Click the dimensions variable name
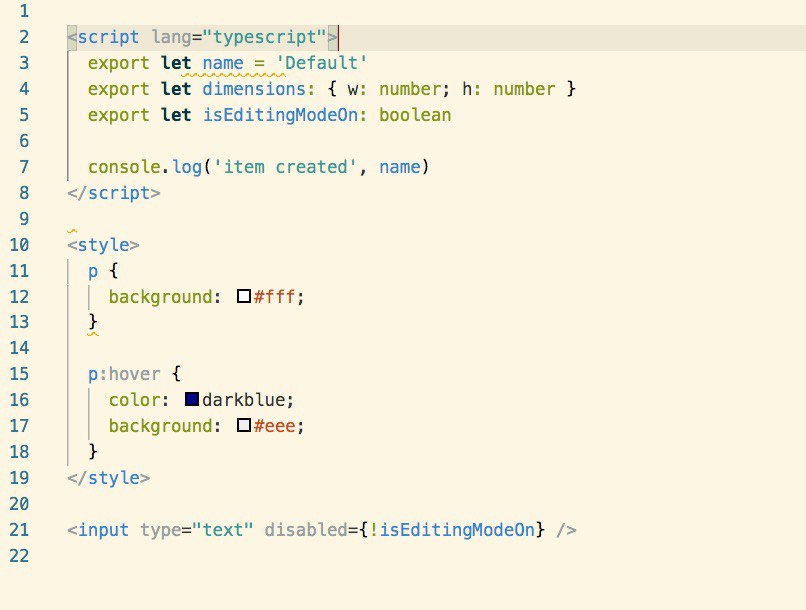The height and width of the screenshot is (610, 806). pos(254,89)
